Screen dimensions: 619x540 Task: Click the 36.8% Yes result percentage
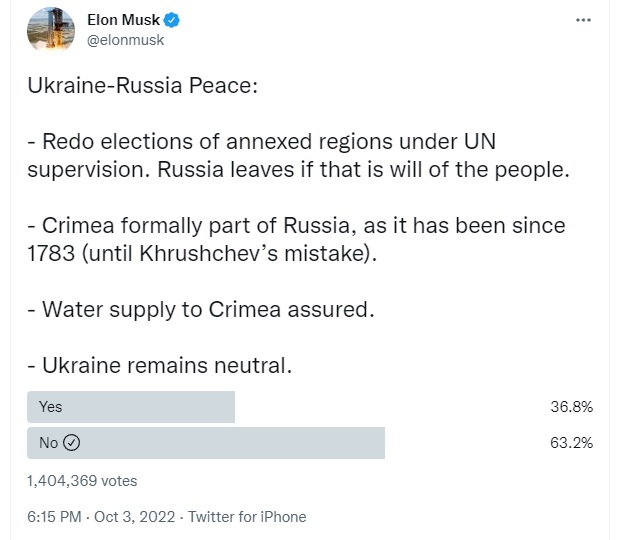[x=572, y=407]
